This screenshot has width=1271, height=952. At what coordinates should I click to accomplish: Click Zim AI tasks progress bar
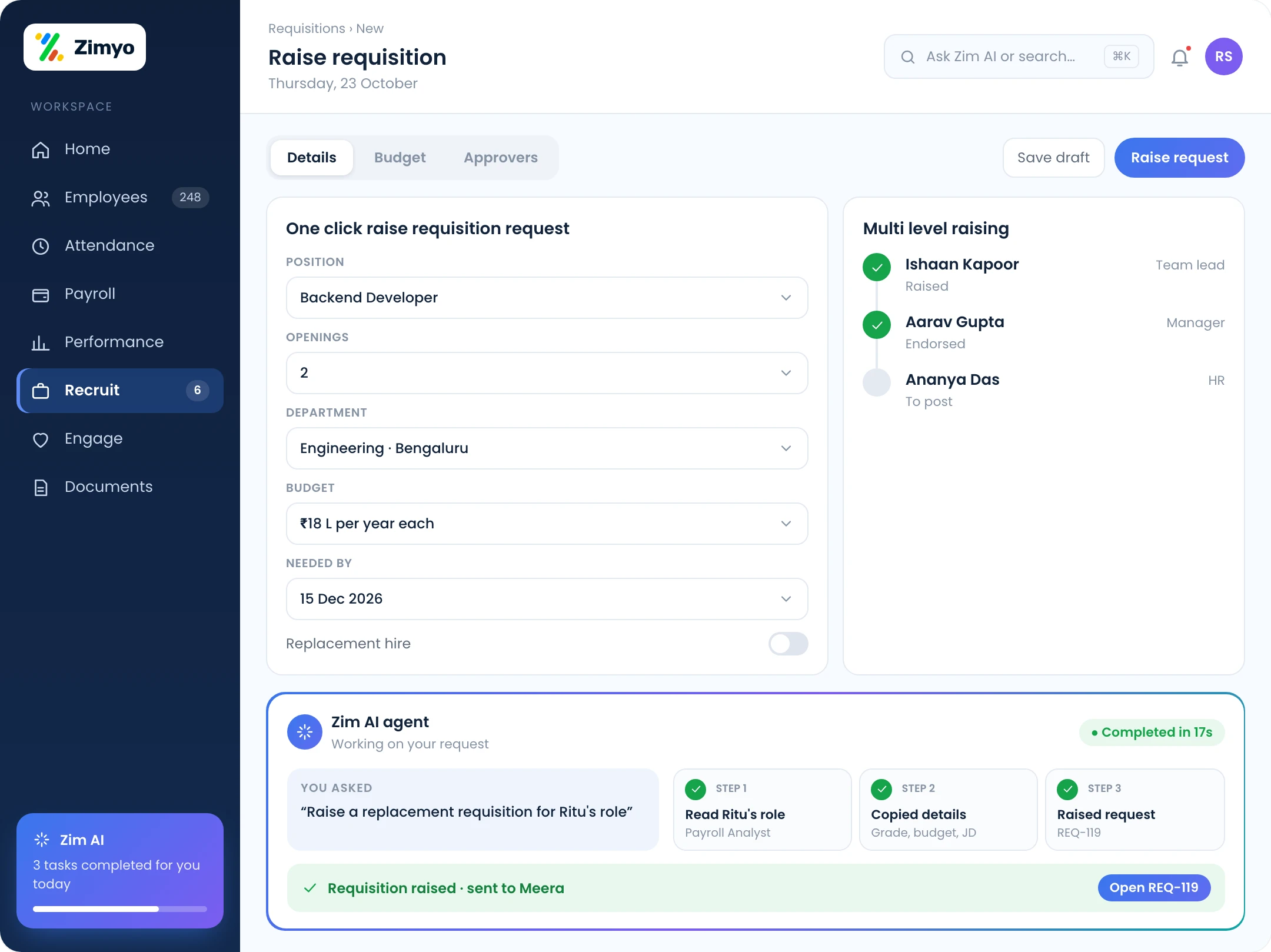(120, 909)
